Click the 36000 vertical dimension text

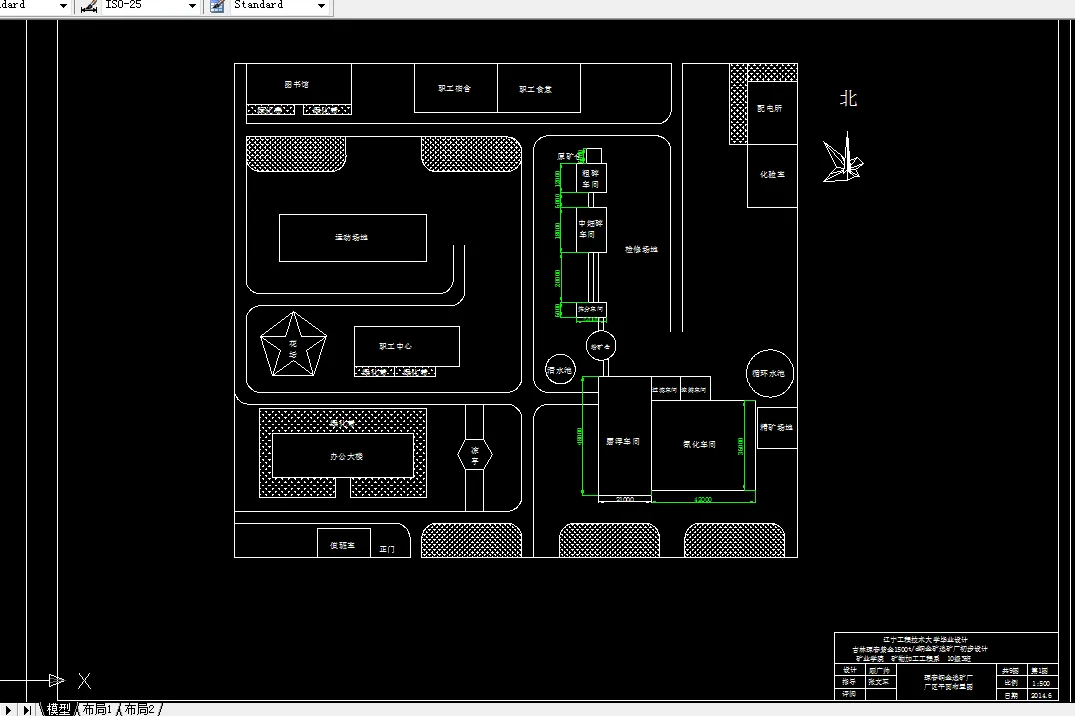point(740,446)
